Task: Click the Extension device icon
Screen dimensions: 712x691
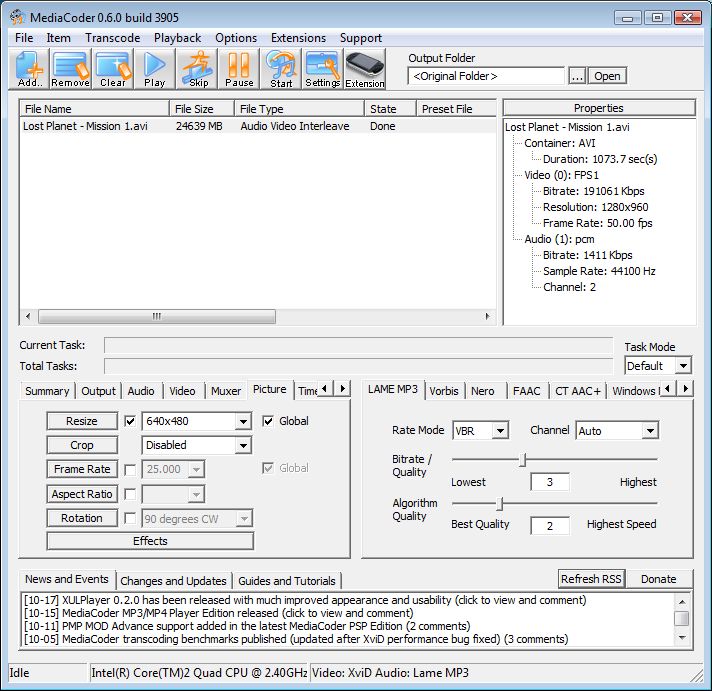Action: coord(365,69)
